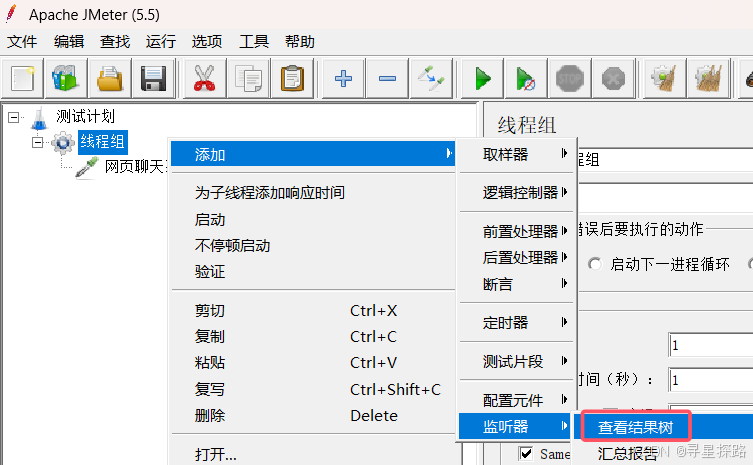Click the Cut scissors icon
Viewport: 753px width, 465px height.
tap(205, 78)
